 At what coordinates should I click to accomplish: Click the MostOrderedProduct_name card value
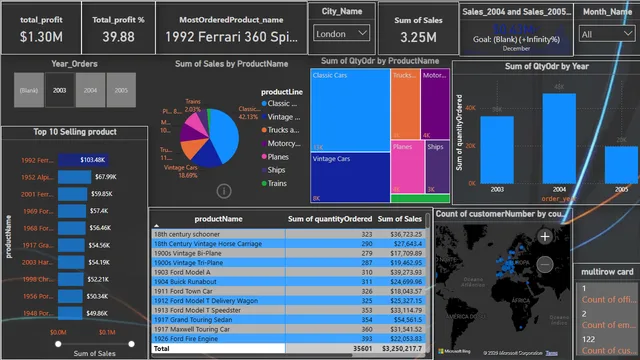231,37
